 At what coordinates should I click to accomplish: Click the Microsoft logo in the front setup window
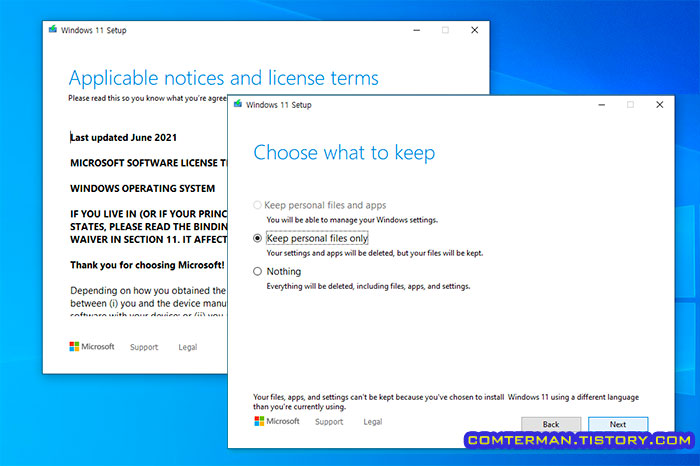coord(277,421)
